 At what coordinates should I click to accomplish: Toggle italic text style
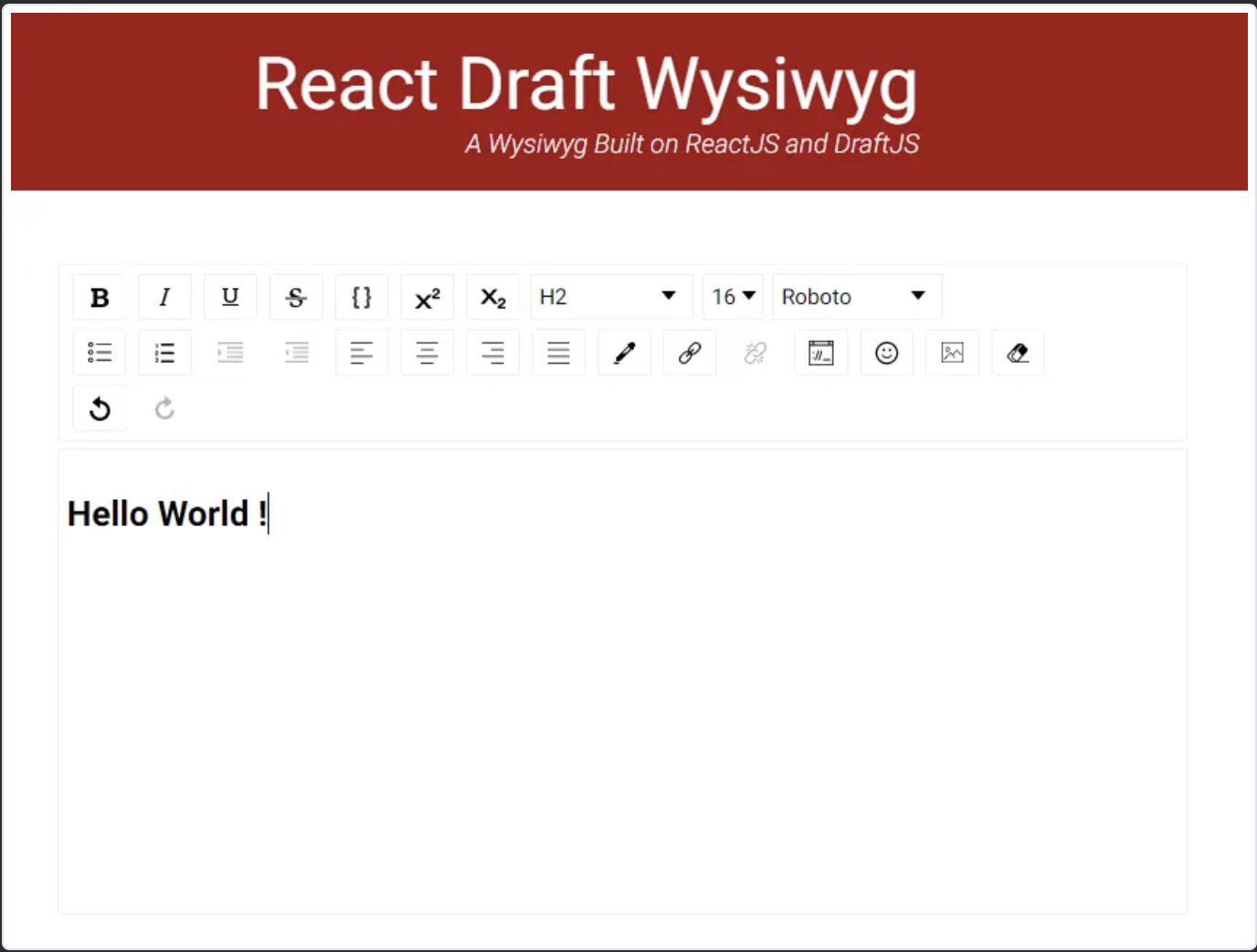pos(165,297)
